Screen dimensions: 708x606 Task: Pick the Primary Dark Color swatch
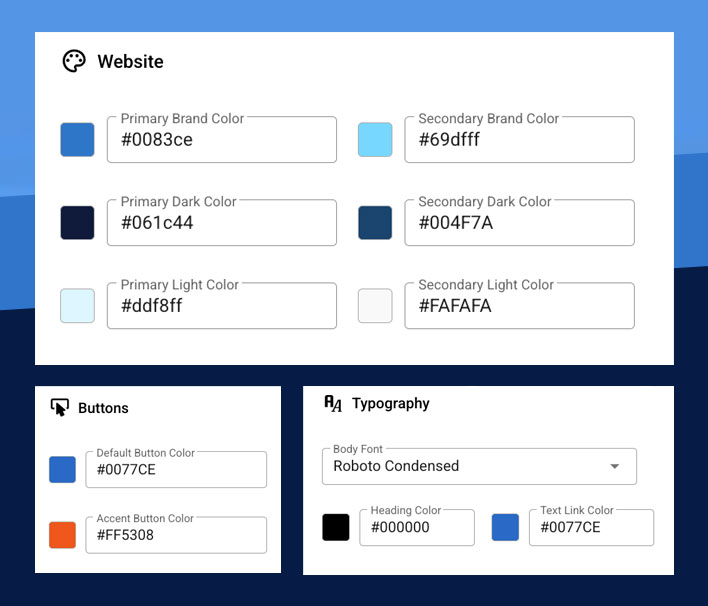tap(78, 223)
